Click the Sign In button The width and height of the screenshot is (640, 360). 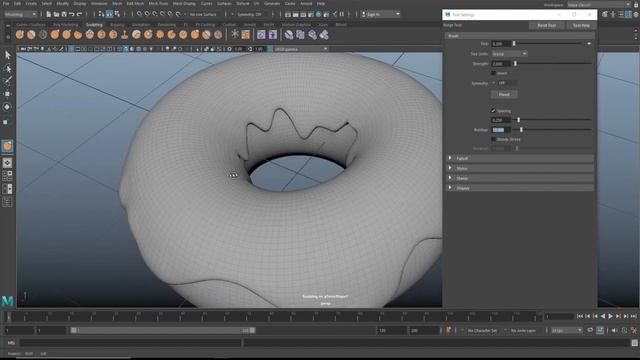(x=380, y=14)
